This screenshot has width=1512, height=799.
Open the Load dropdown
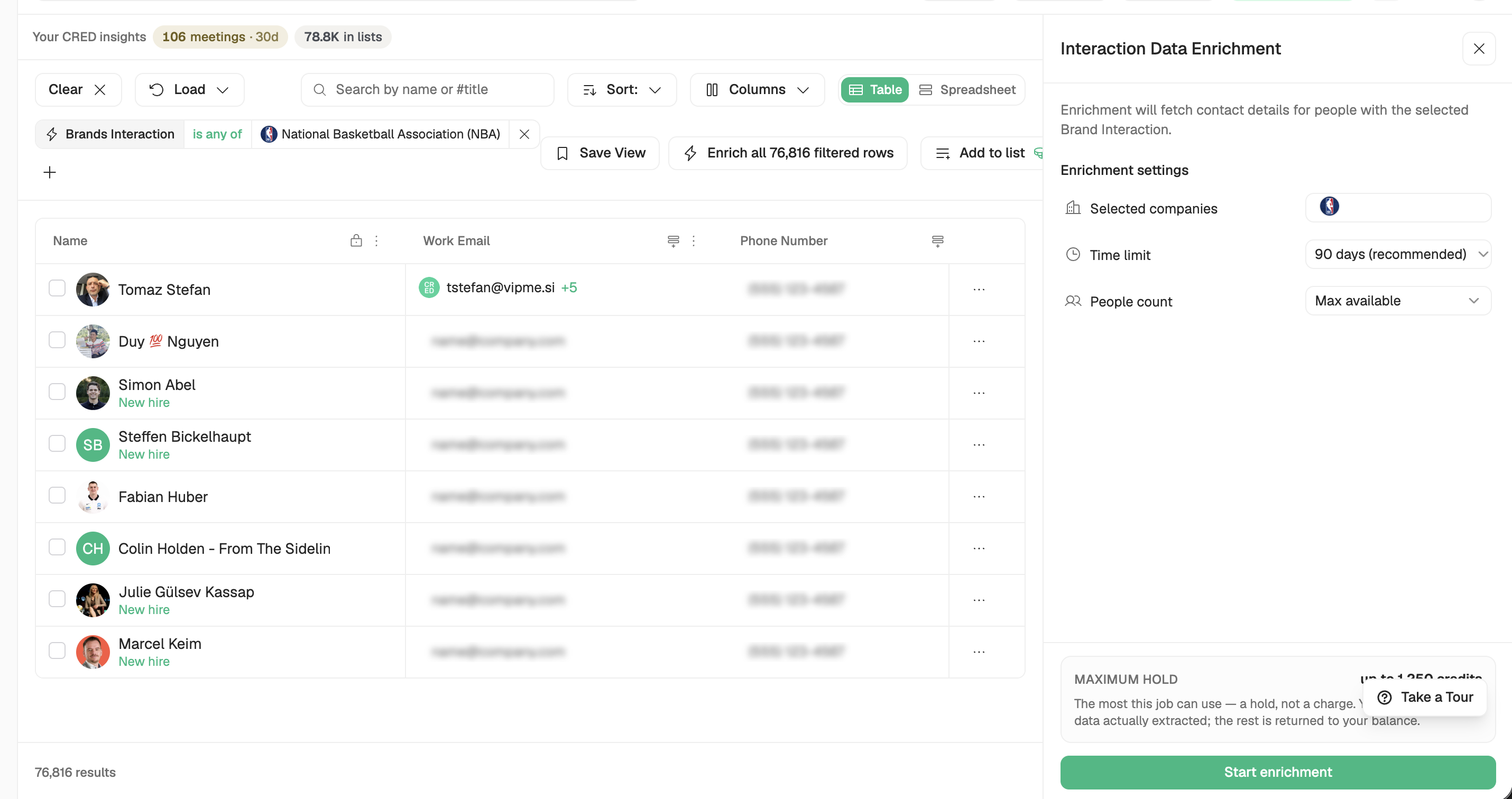coord(189,90)
